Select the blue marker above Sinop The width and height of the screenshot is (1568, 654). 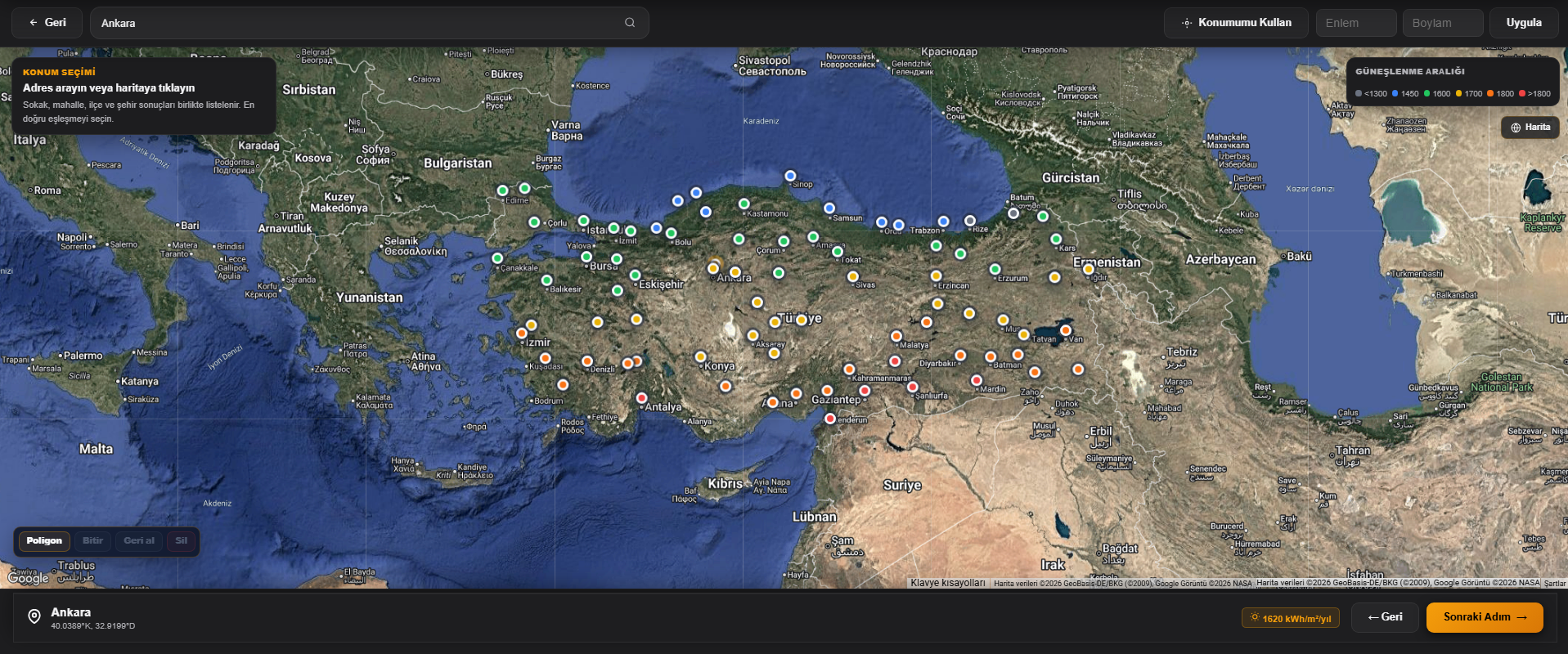[x=790, y=176]
